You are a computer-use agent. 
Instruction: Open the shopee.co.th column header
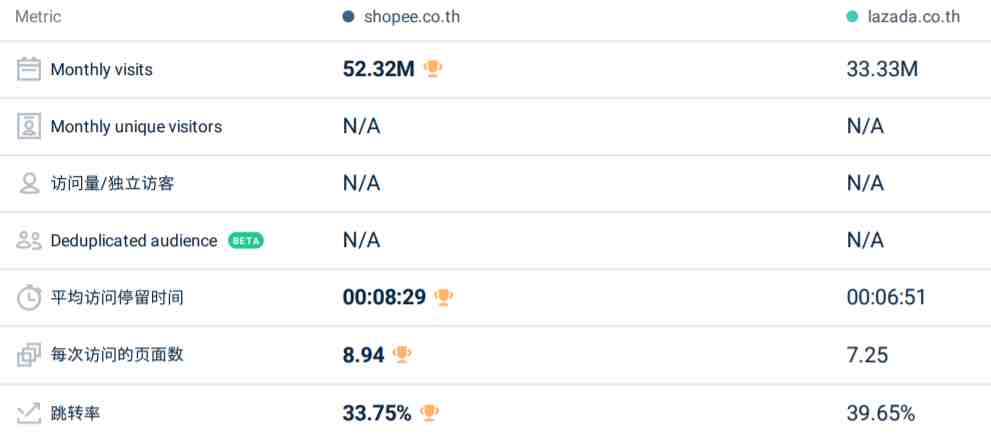[x=411, y=17]
